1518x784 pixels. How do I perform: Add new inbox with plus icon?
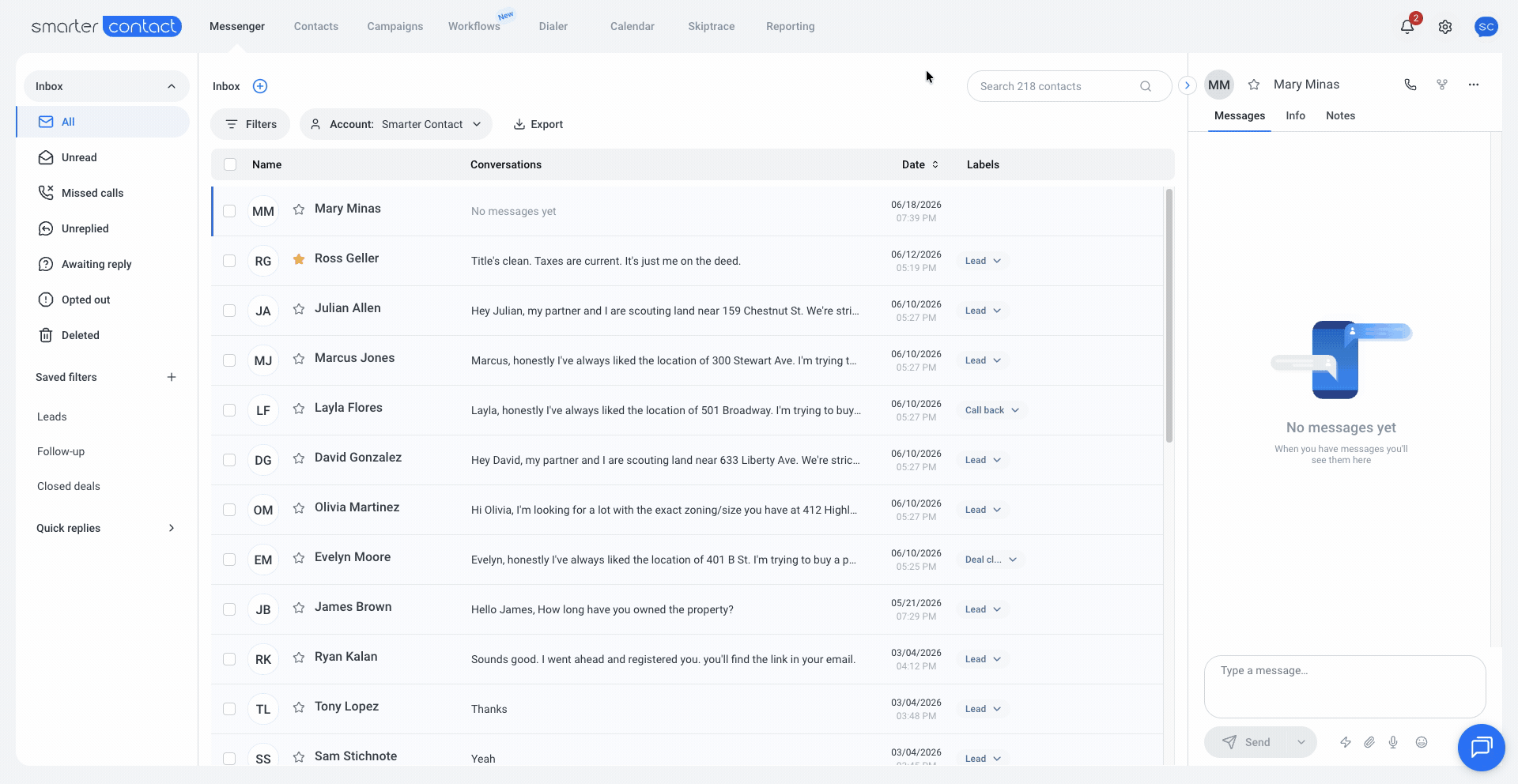260,86
